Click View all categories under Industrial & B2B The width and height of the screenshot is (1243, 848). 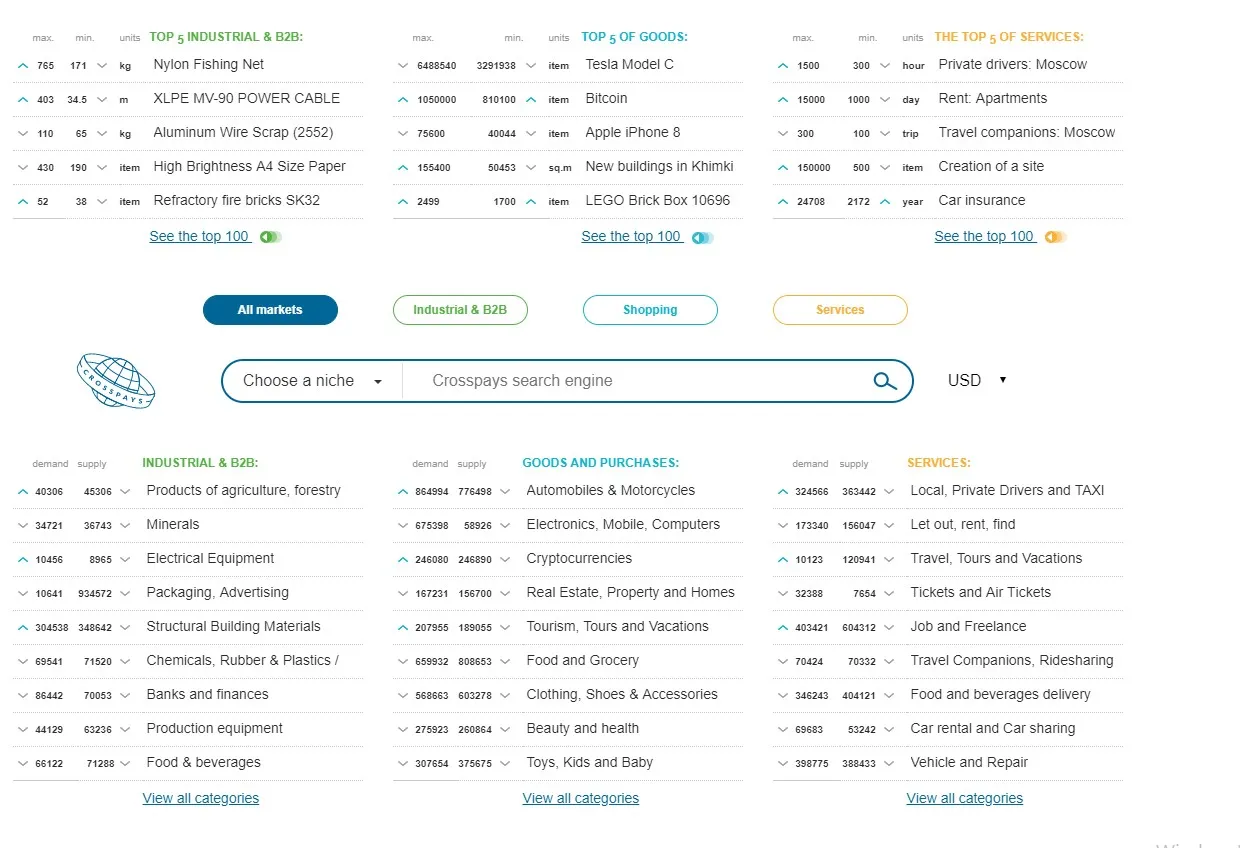click(200, 798)
